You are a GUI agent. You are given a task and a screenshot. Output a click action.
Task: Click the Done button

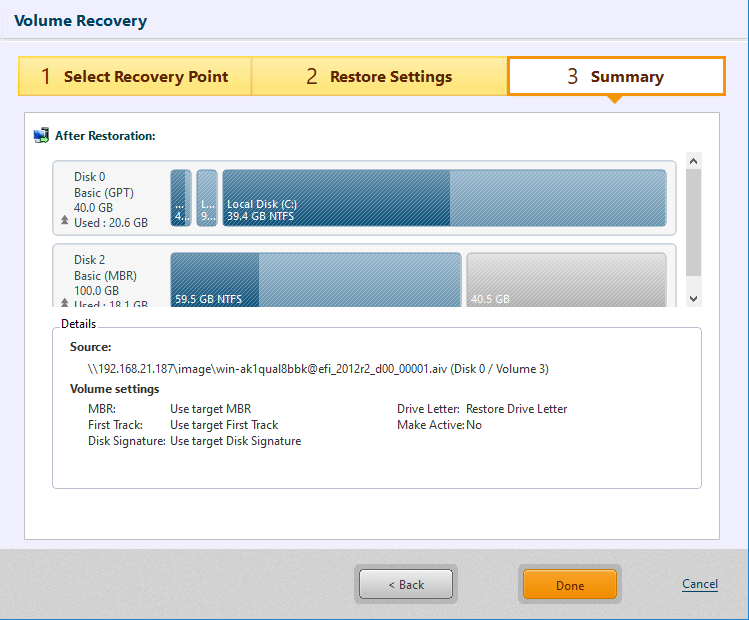click(570, 585)
